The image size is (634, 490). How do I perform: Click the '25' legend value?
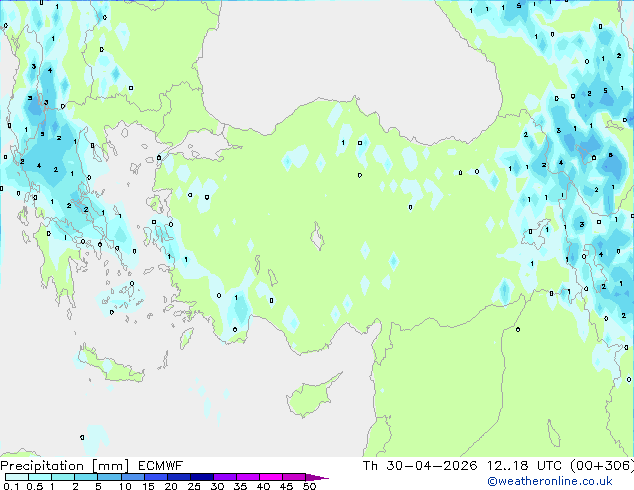(x=194, y=486)
